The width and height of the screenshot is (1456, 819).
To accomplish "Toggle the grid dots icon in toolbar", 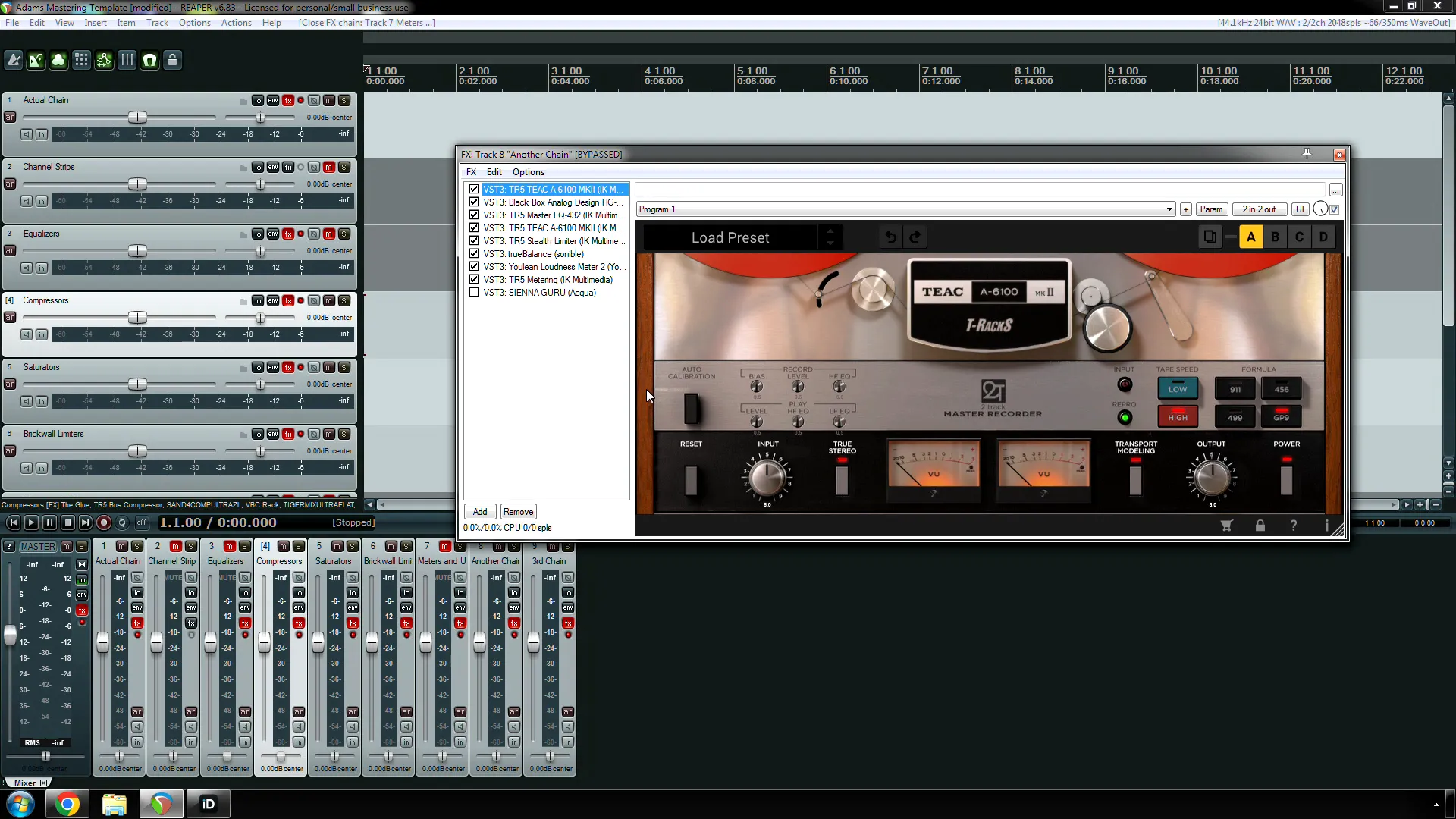I will (x=82, y=61).
